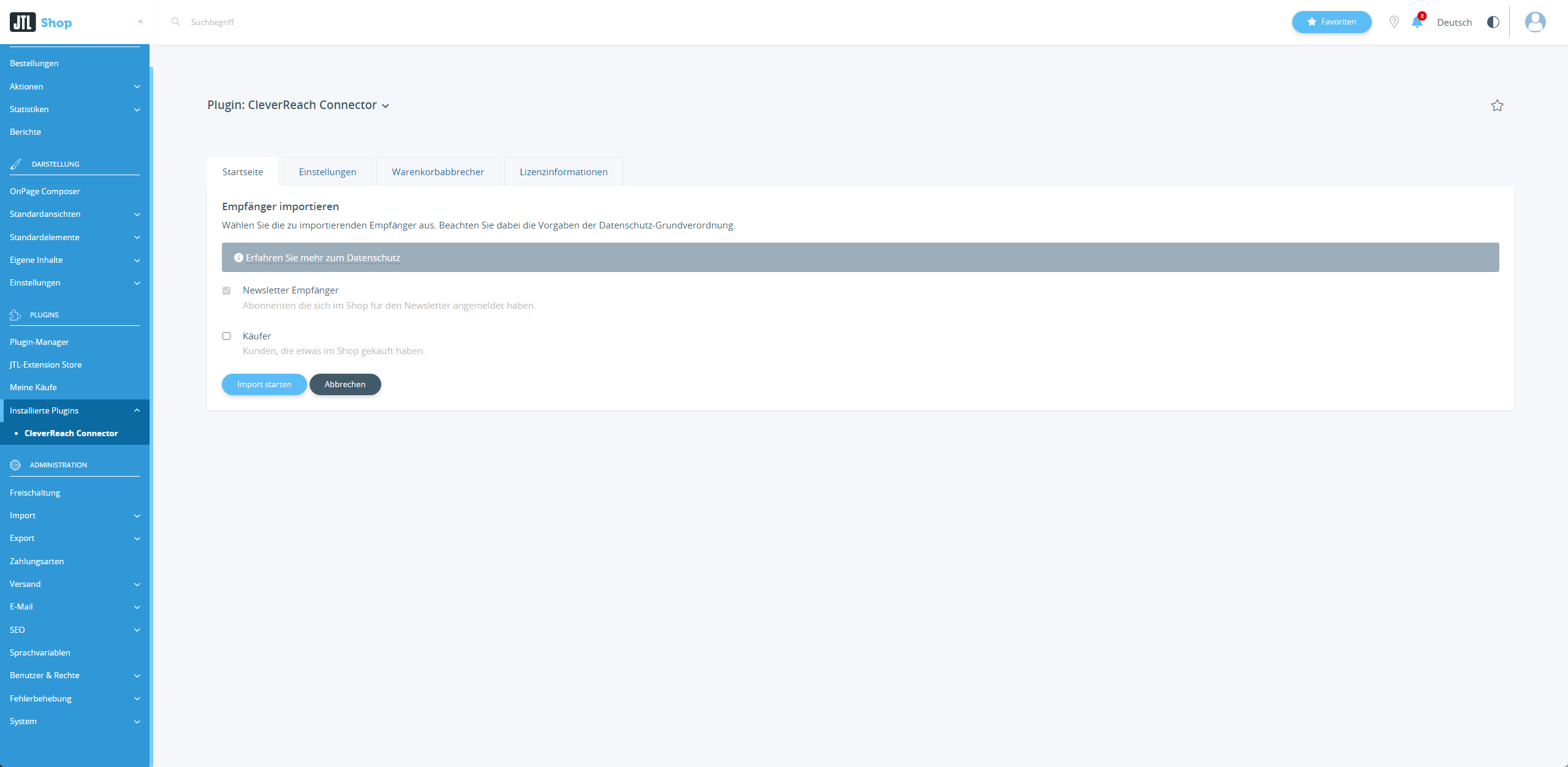This screenshot has height=767, width=1568.
Task: Toggle dark mode contrast icon
Action: (1493, 22)
